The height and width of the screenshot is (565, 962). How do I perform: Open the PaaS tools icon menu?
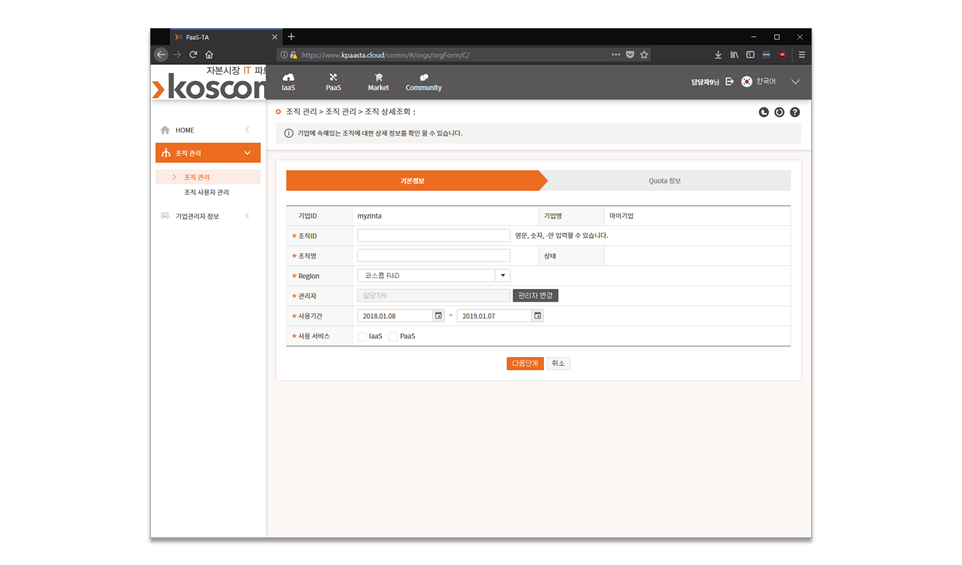click(333, 82)
